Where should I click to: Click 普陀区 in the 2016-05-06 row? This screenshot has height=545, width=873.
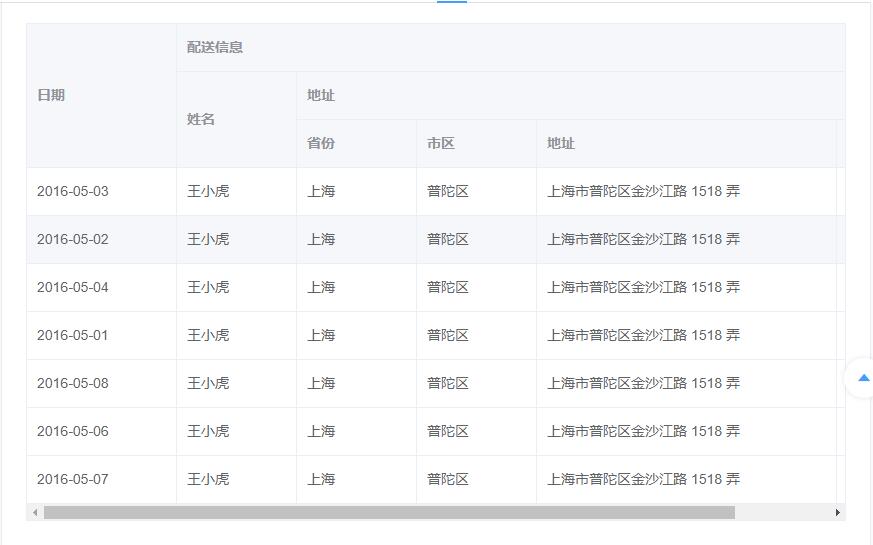pos(448,431)
